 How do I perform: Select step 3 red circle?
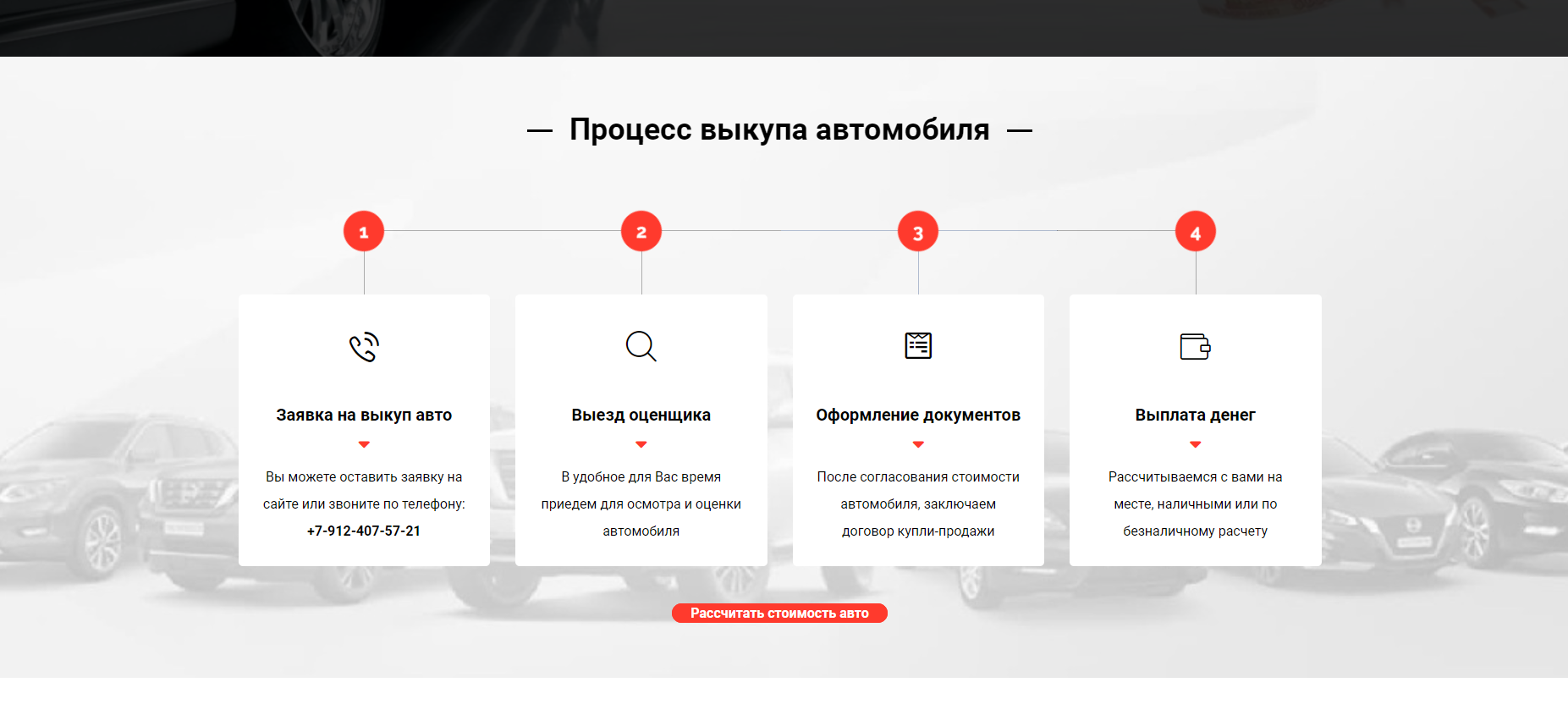pyautogui.click(x=918, y=232)
